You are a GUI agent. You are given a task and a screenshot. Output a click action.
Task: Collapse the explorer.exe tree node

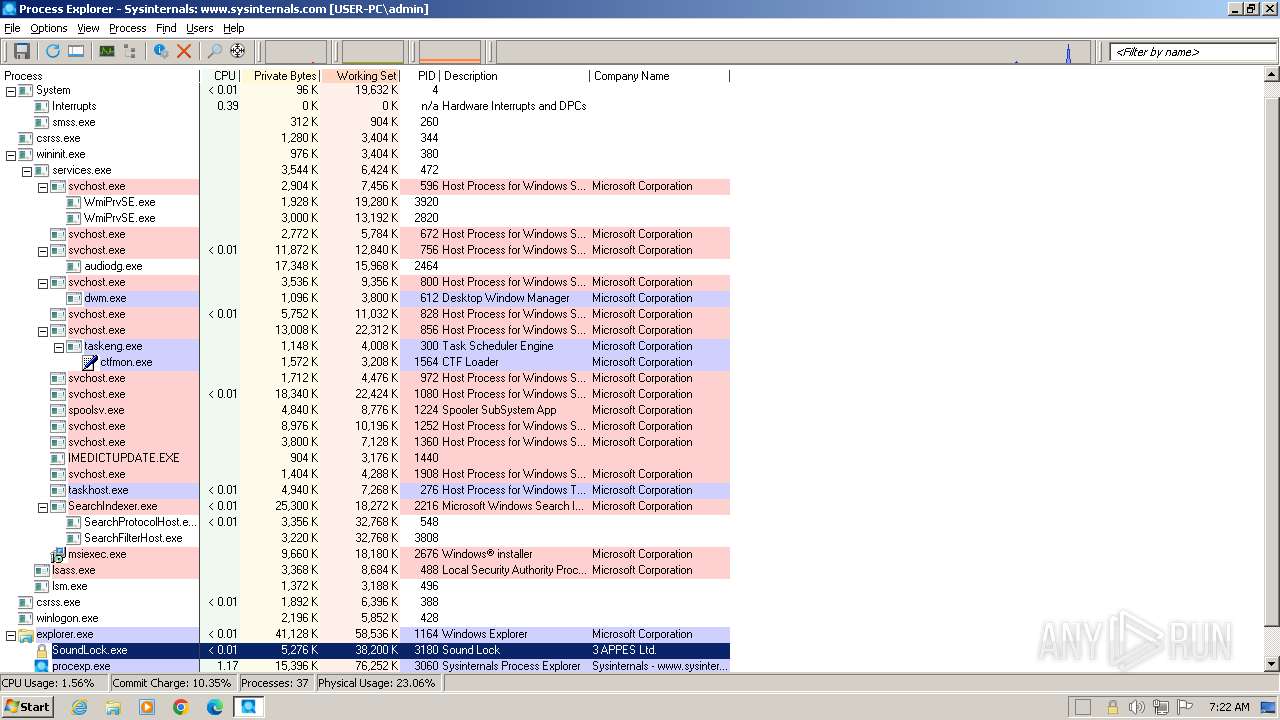coord(11,634)
